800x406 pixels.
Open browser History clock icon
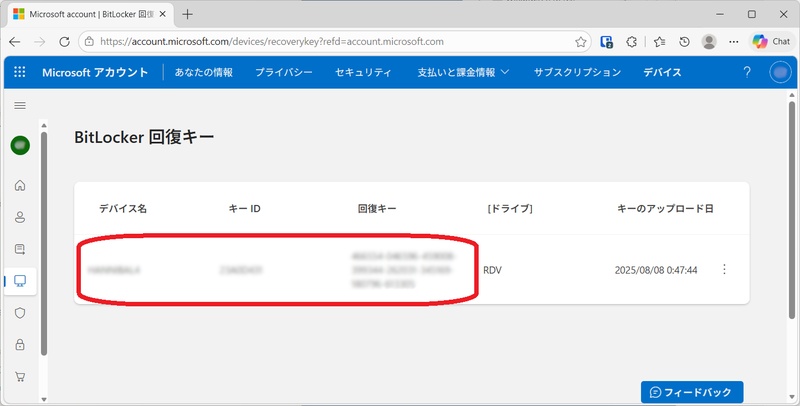coord(685,42)
